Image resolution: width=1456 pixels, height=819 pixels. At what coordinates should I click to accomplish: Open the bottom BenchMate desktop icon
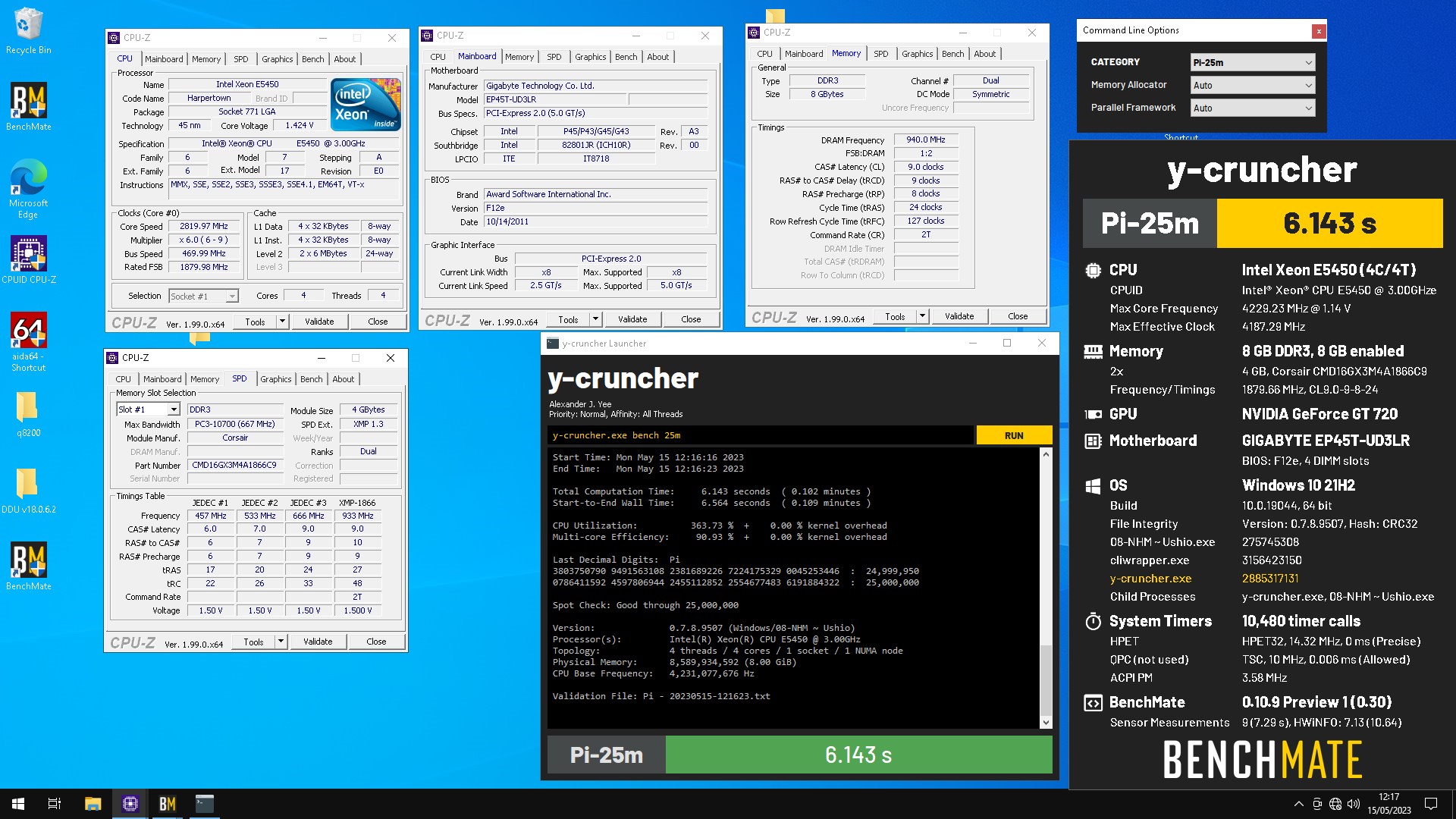[x=28, y=566]
